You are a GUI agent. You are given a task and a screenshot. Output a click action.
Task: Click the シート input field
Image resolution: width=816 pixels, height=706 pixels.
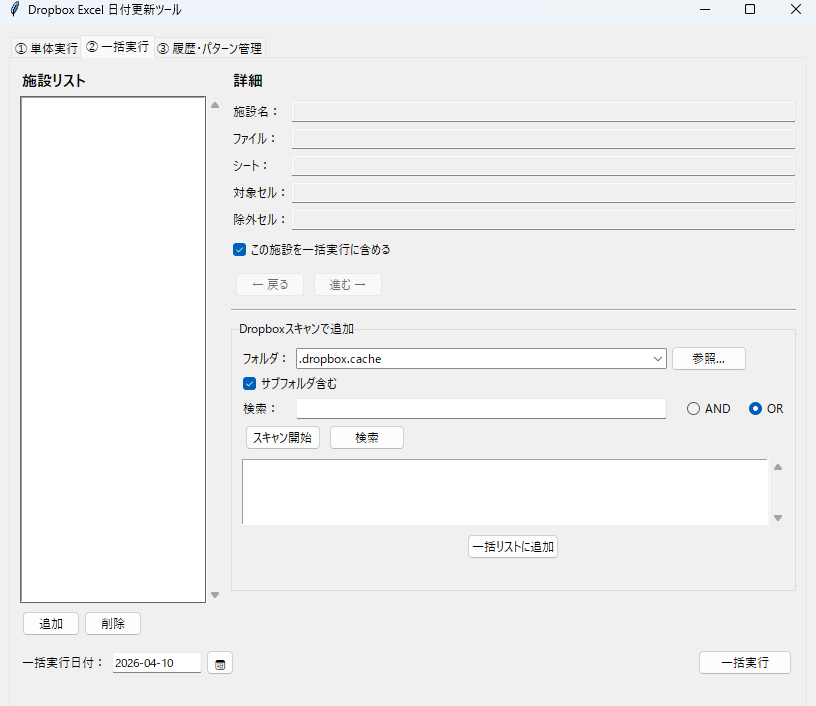(543, 165)
